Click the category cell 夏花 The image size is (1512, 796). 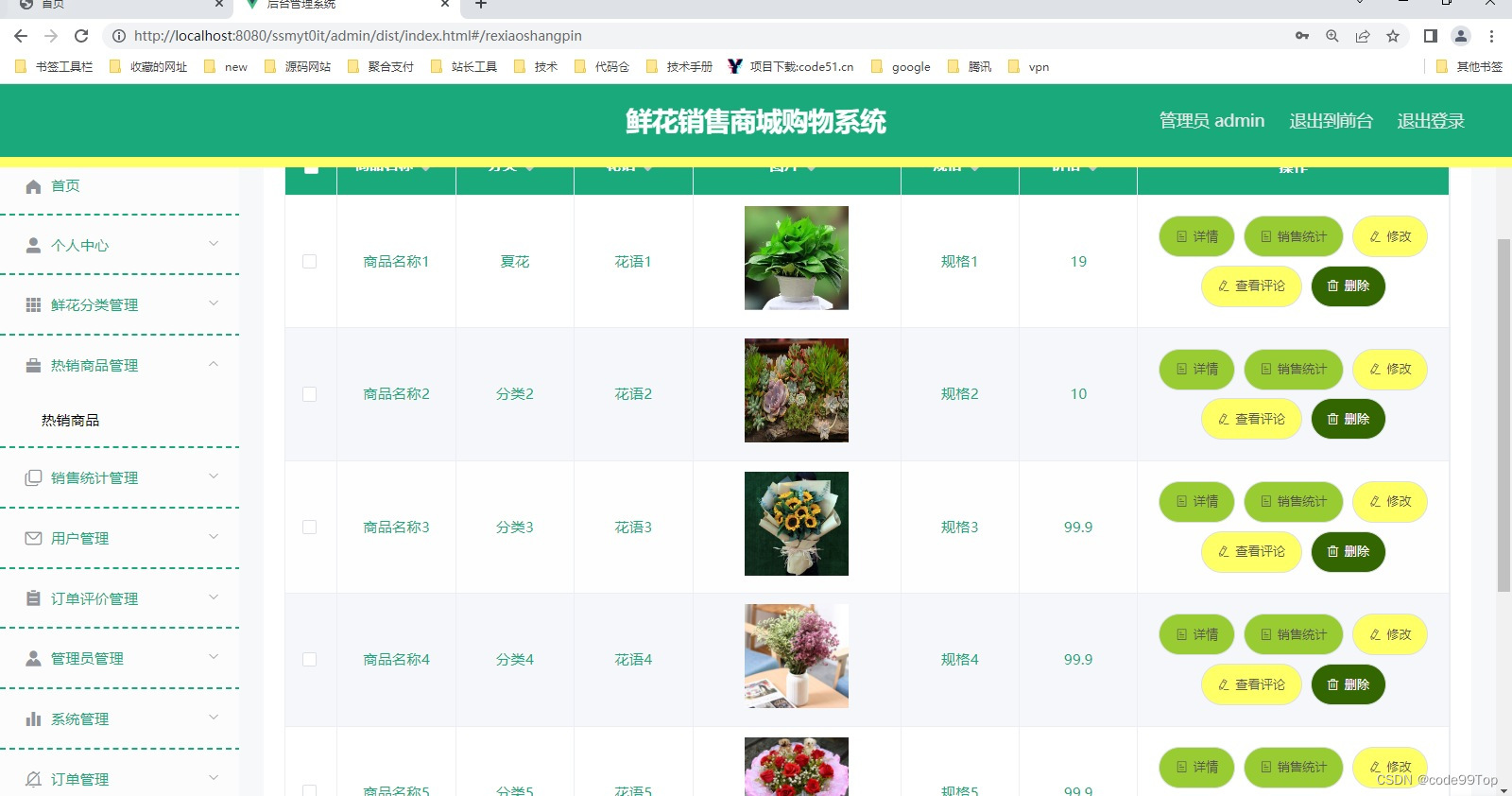[x=515, y=262]
